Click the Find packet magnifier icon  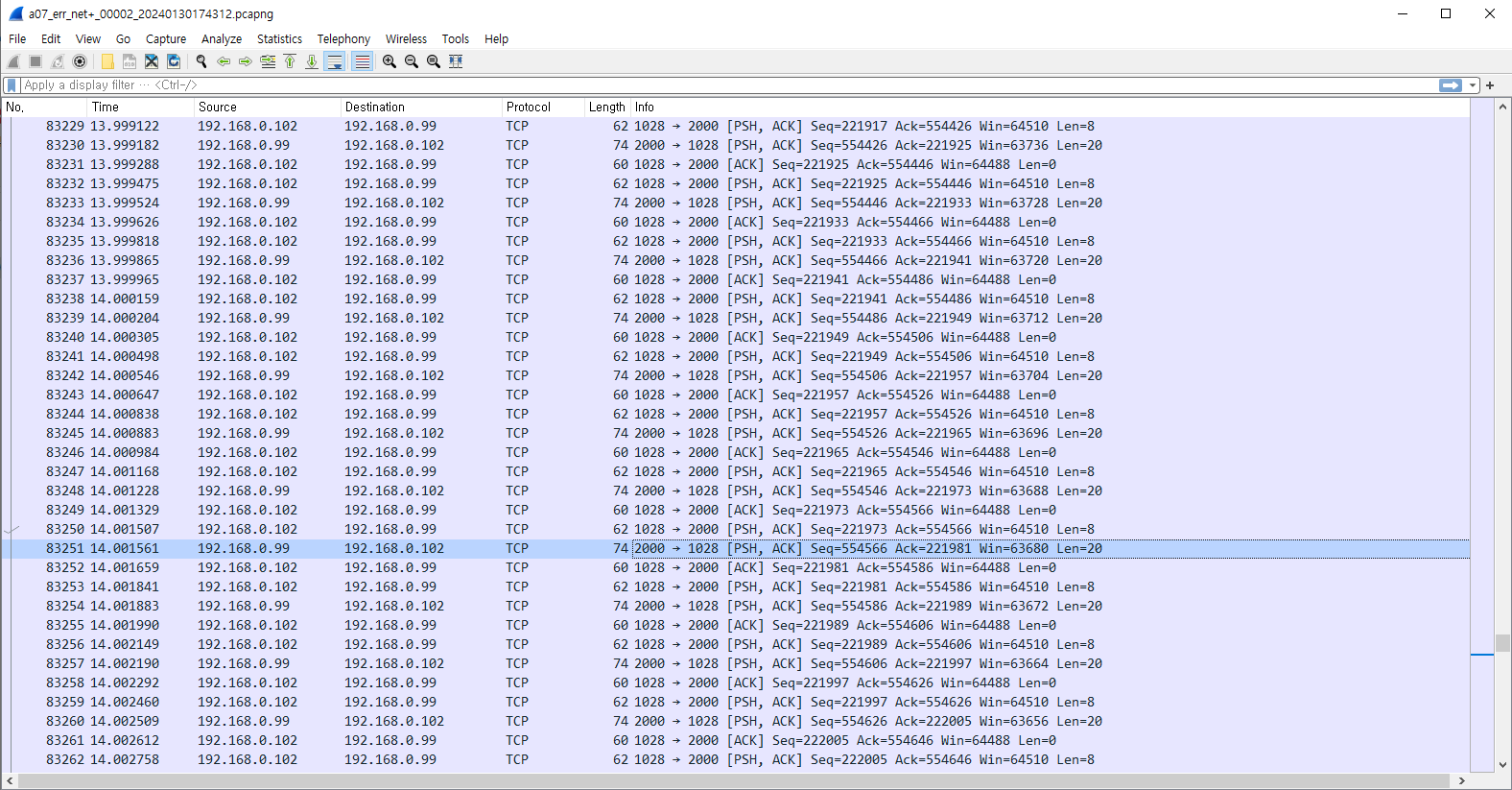(201, 61)
